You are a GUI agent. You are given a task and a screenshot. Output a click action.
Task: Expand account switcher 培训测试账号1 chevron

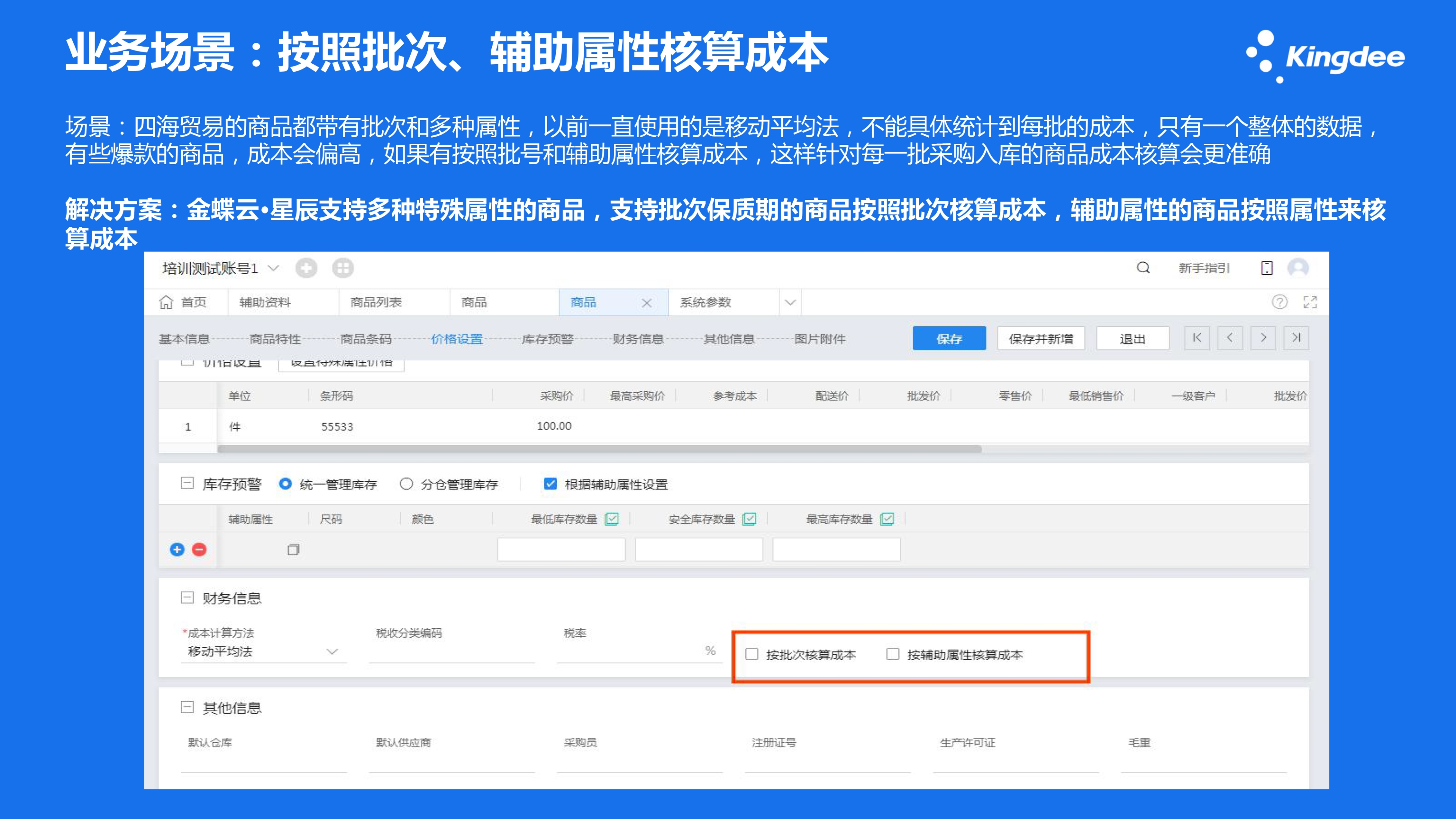[273, 268]
